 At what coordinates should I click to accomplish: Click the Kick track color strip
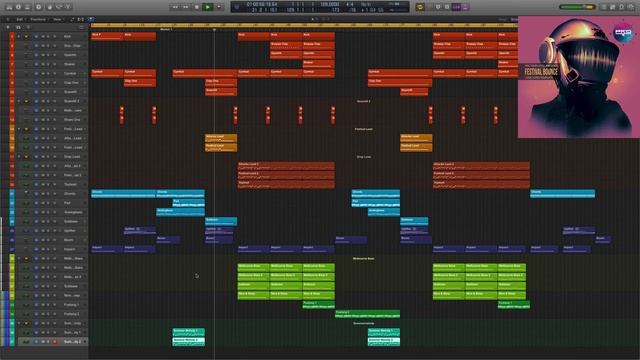[x=12, y=36]
